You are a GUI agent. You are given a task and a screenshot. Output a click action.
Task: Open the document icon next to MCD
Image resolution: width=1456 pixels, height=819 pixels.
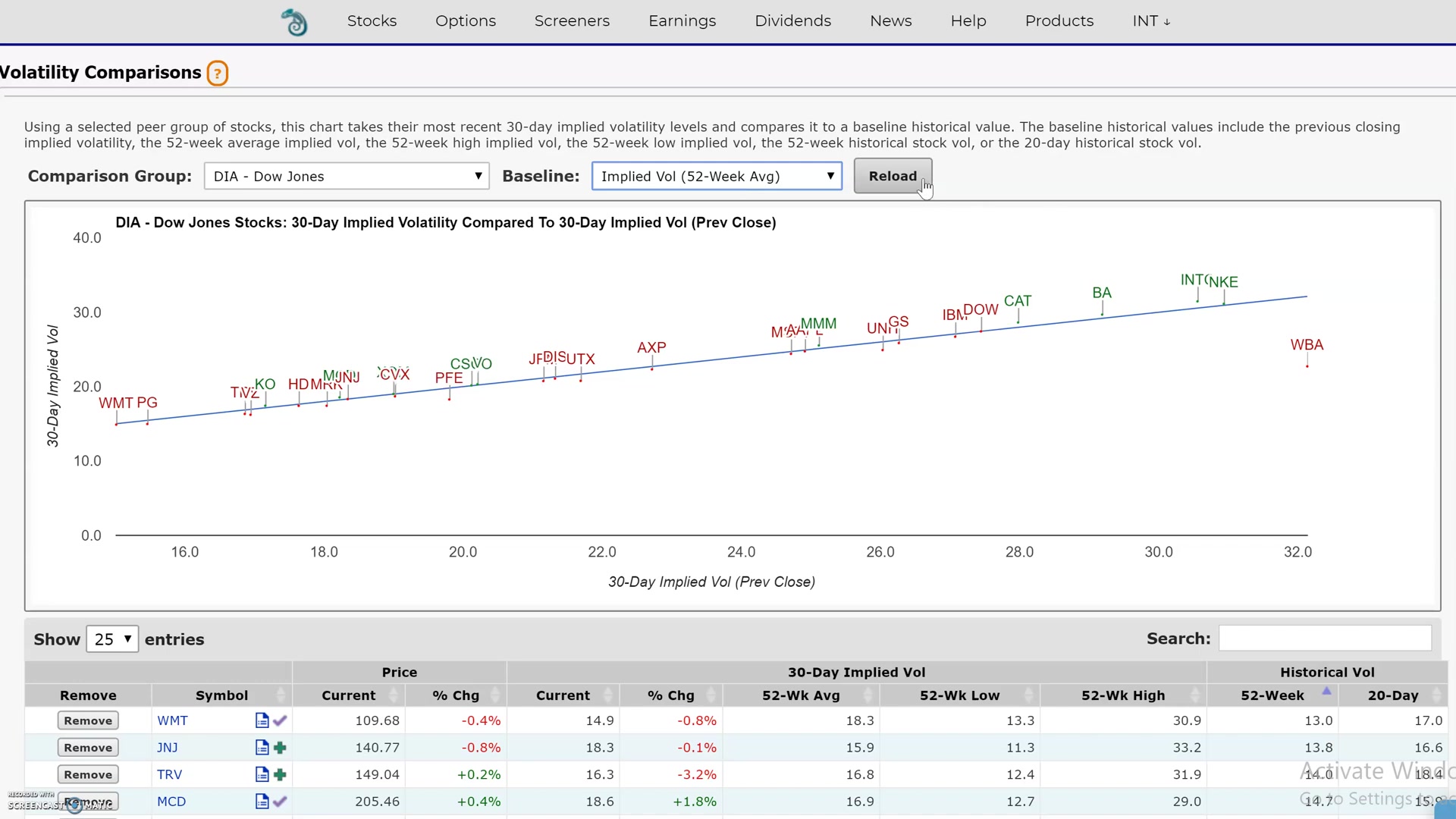[262, 802]
